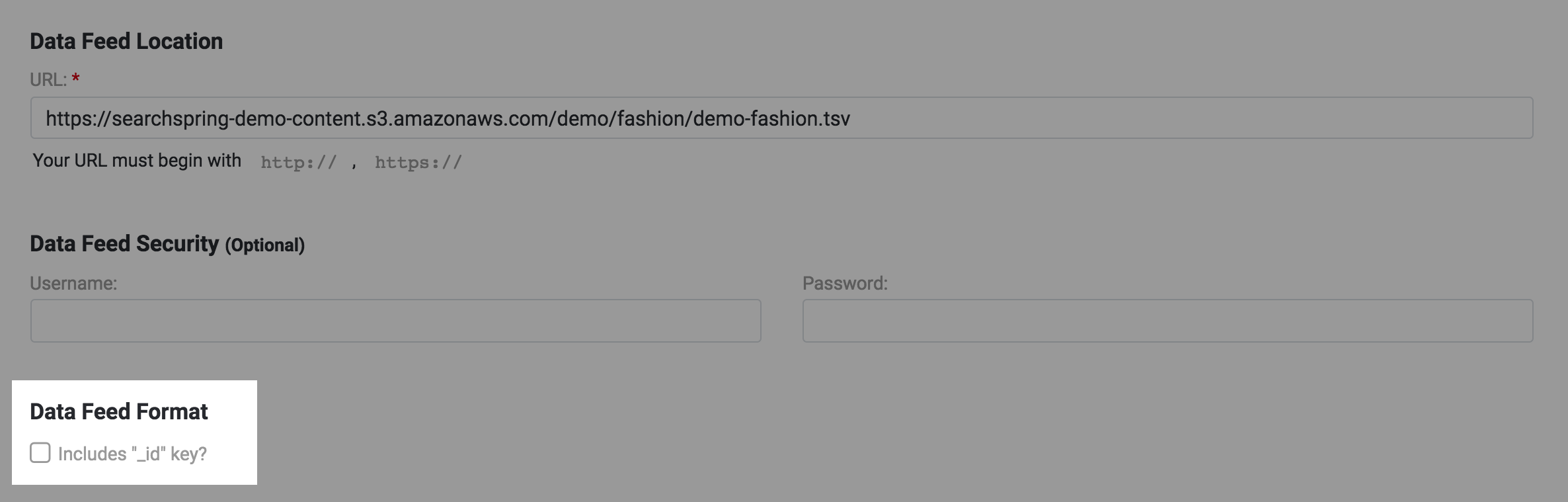Click the "Your URL must begin with" text

(137, 161)
